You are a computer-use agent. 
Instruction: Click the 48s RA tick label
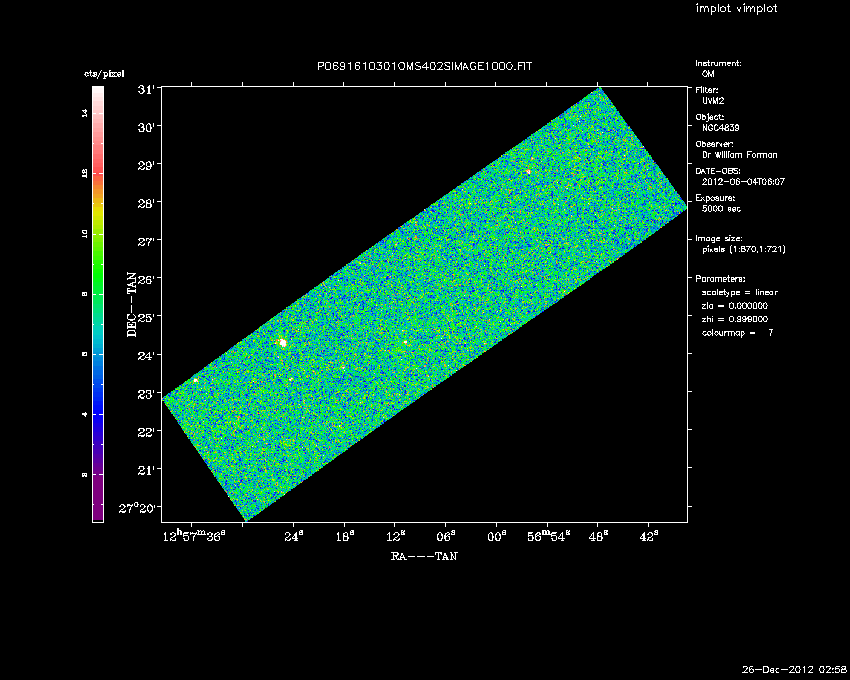[598, 536]
